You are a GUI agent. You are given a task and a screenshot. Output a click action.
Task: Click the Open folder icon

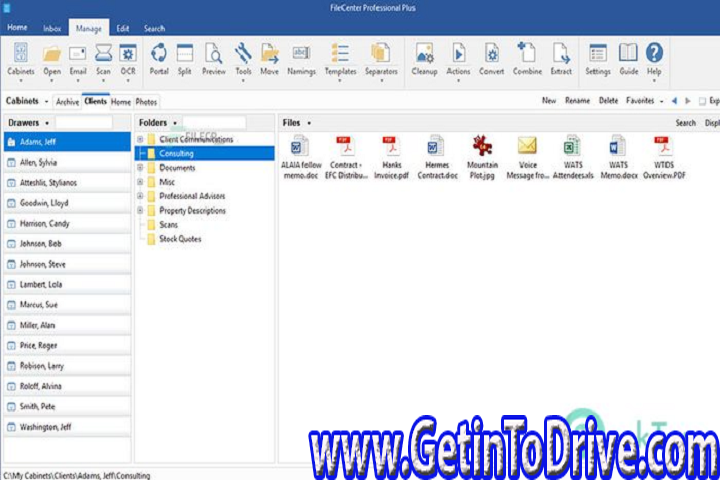(x=52, y=61)
